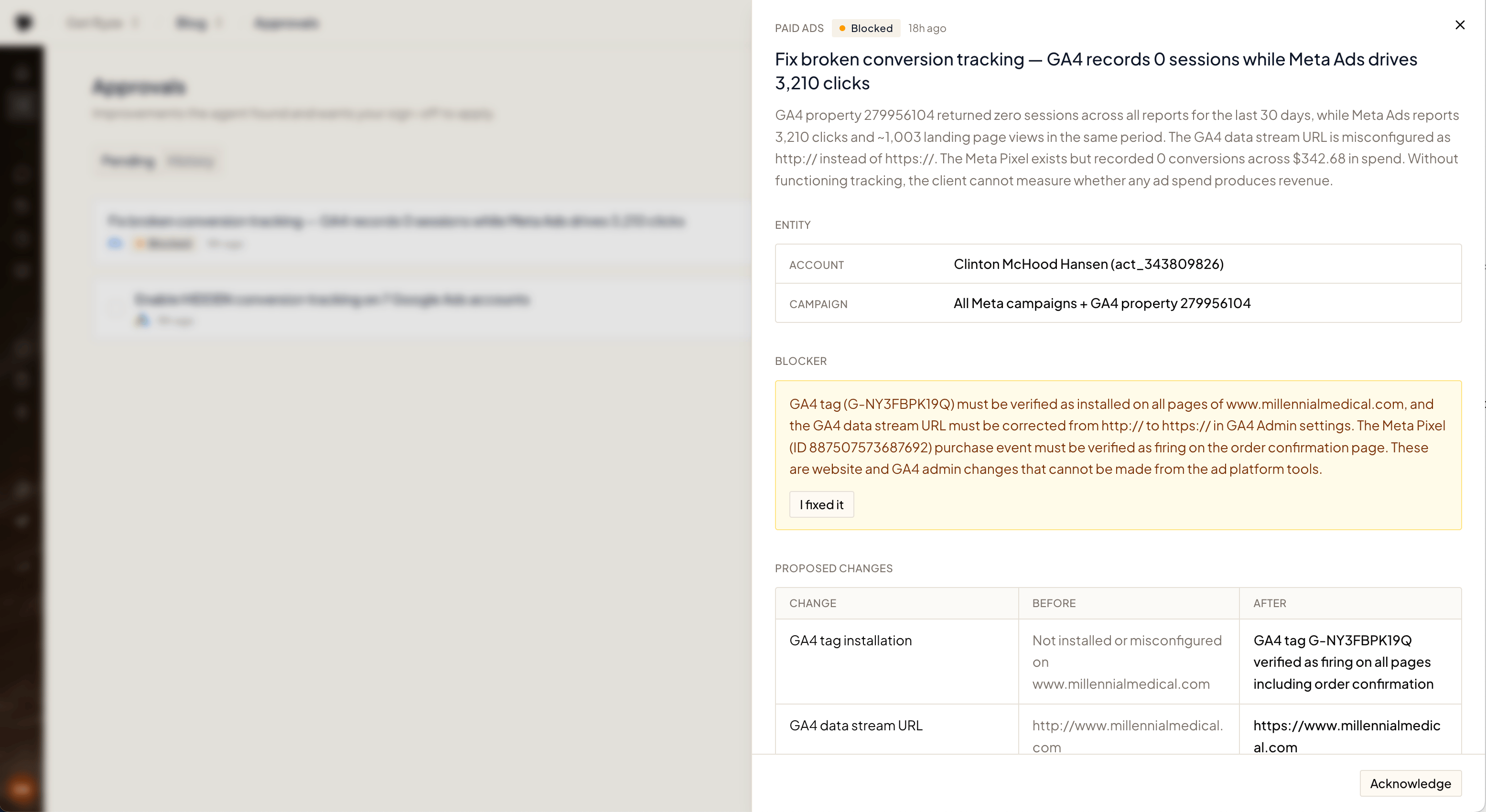Select account value Clinton McHood Hansen (act_343809826)

(1088, 264)
